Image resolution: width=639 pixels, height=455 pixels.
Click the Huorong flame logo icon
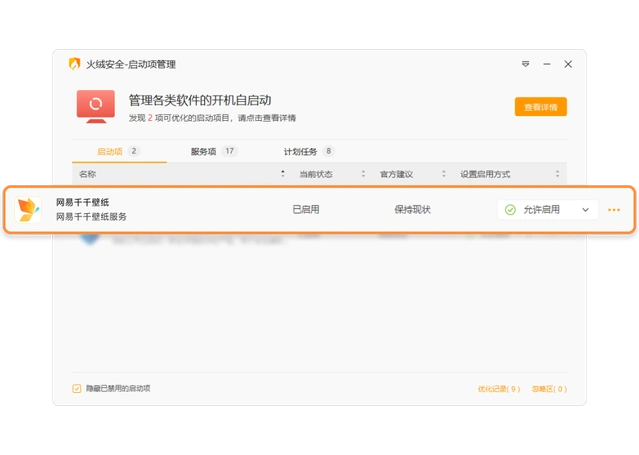click(74, 64)
